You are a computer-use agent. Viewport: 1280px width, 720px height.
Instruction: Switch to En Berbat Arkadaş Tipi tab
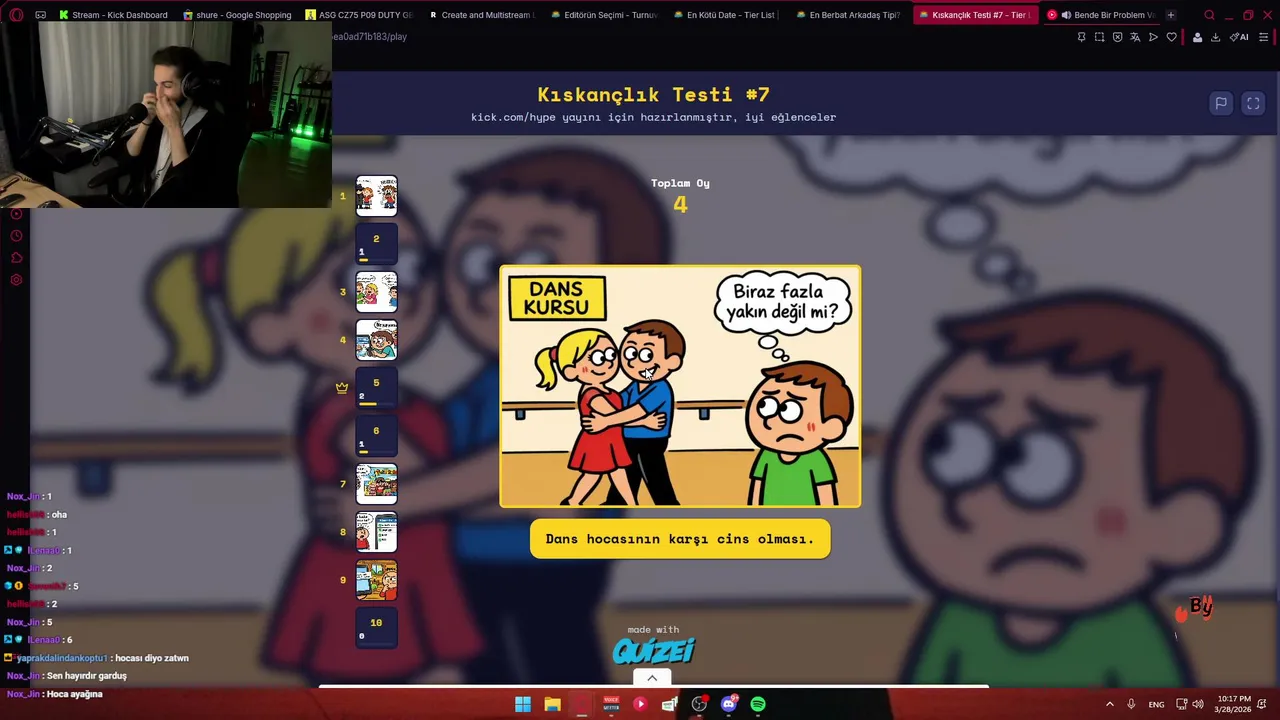pos(850,15)
